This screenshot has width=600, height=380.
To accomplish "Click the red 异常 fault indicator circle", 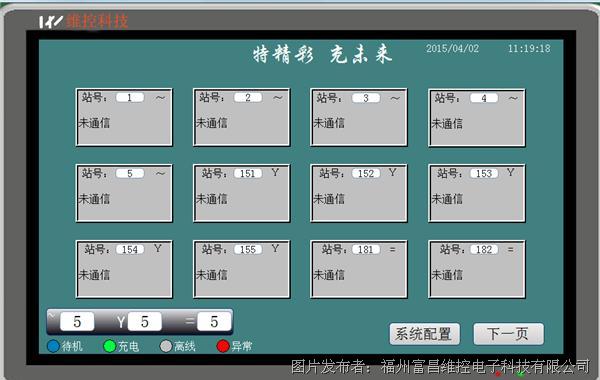I will tap(223, 346).
